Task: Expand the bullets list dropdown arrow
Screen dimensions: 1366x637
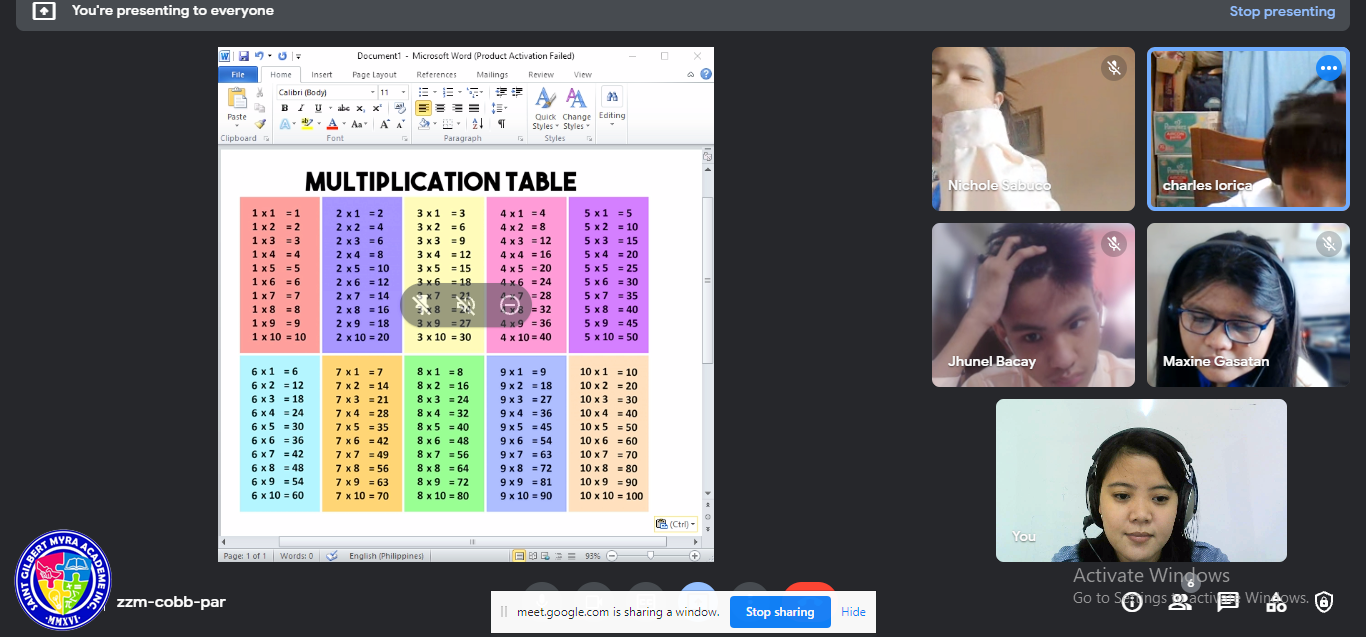Action: click(434, 92)
